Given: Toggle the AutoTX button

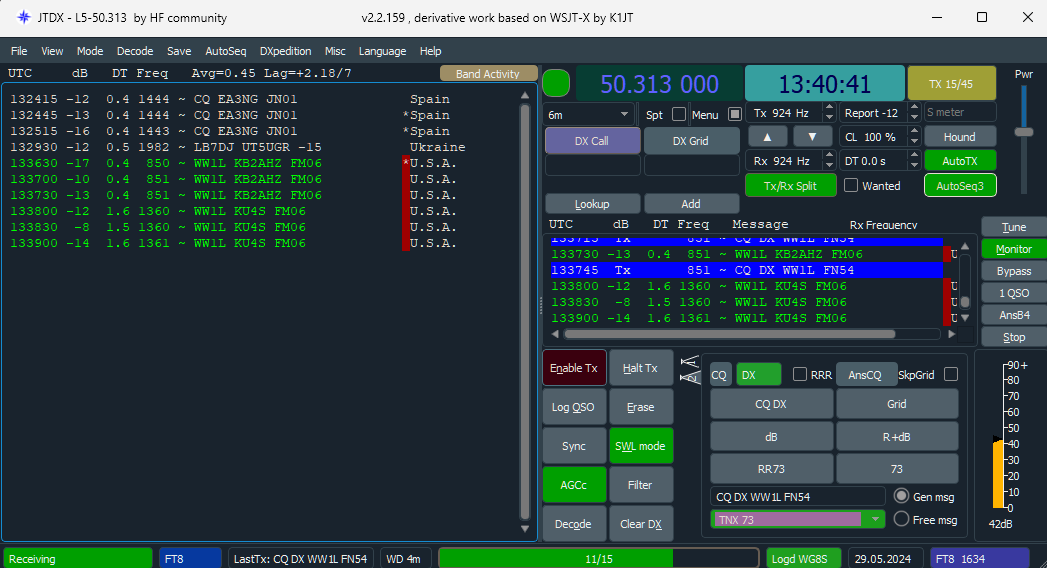Looking at the screenshot, I should [x=960, y=161].
